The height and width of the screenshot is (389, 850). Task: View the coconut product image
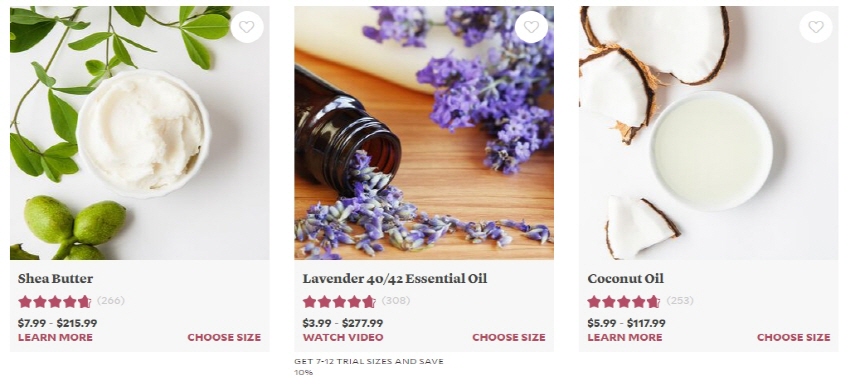[x=709, y=133]
